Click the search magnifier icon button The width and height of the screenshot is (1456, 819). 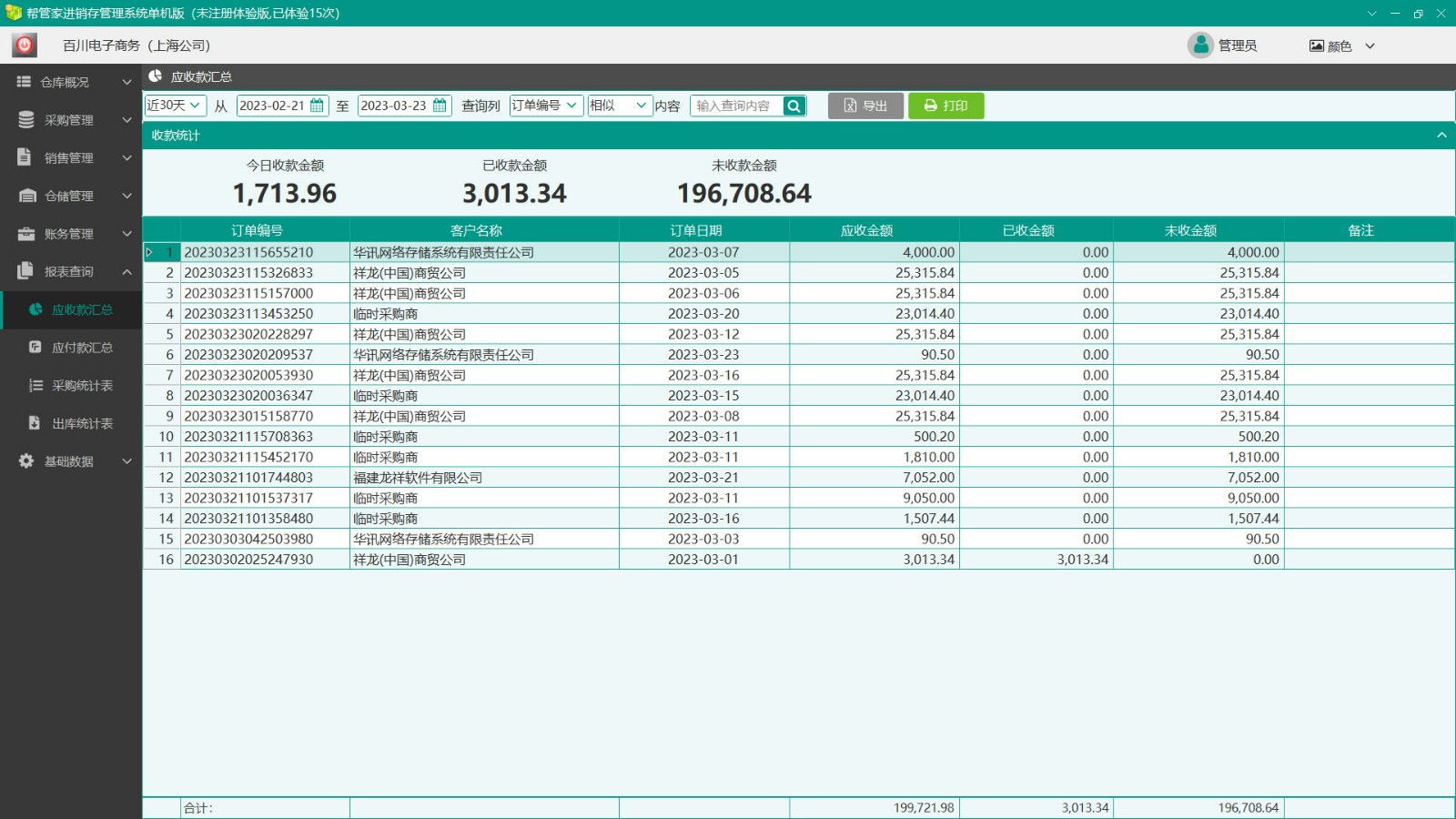pos(794,106)
